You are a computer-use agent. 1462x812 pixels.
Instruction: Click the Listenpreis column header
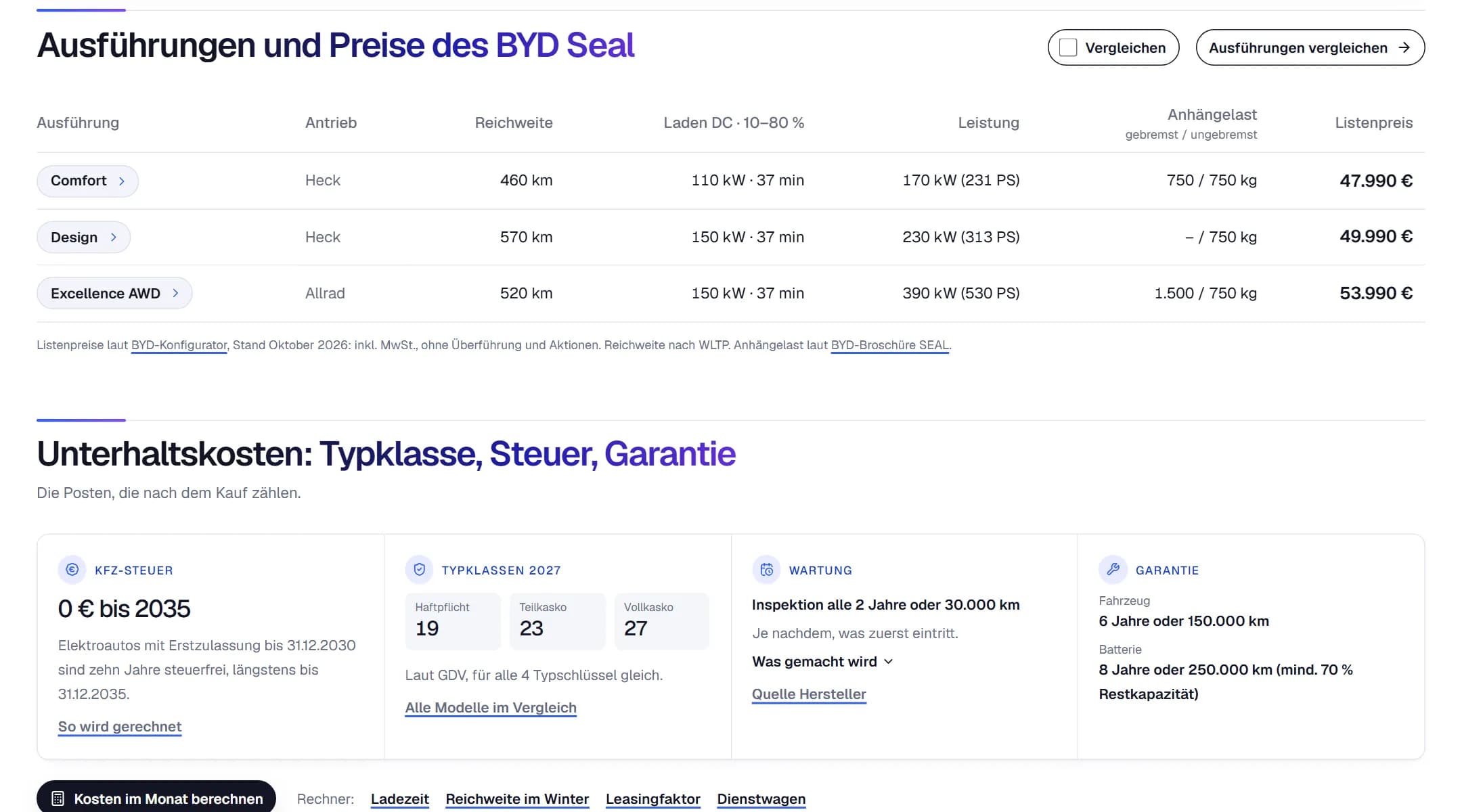pyautogui.click(x=1374, y=123)
